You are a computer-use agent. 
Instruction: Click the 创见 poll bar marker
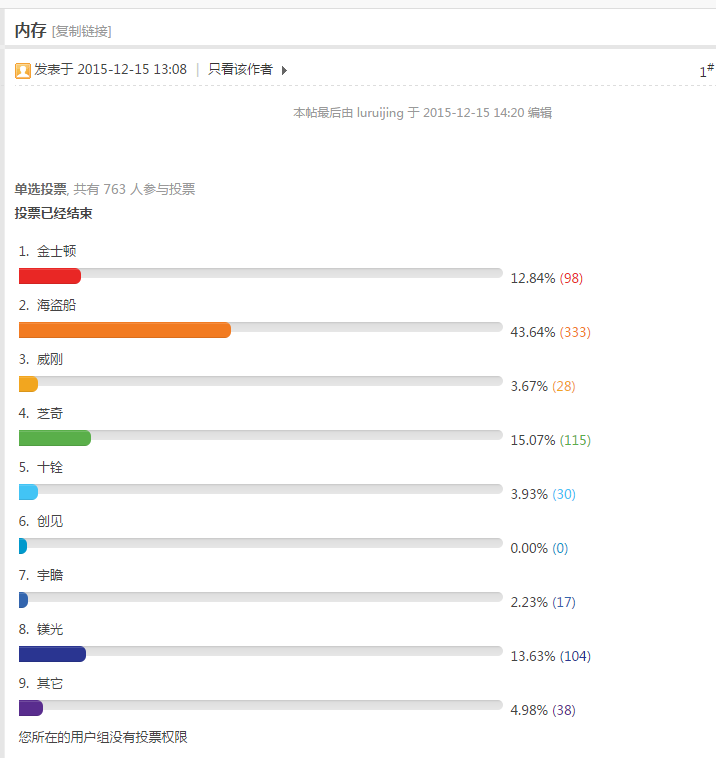(x=23, y=546)
